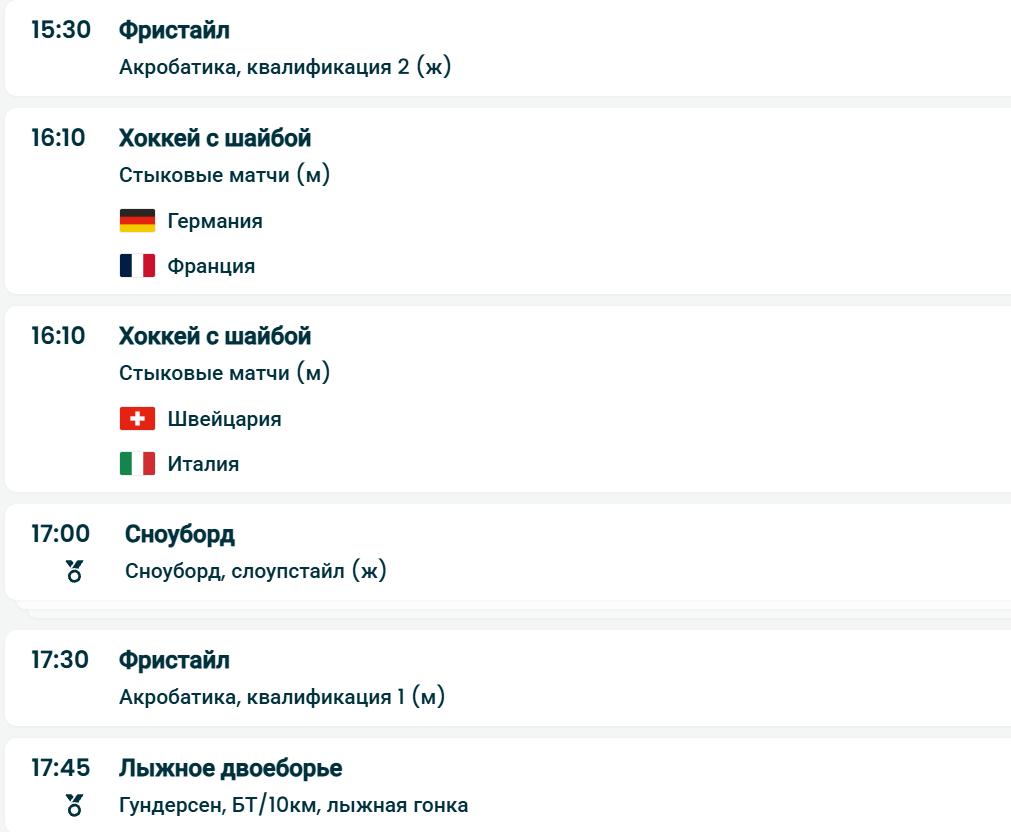Open the bold Сноуборд event heading
The width and height of the screenshot is (1011, 832).
pos(180,535)
